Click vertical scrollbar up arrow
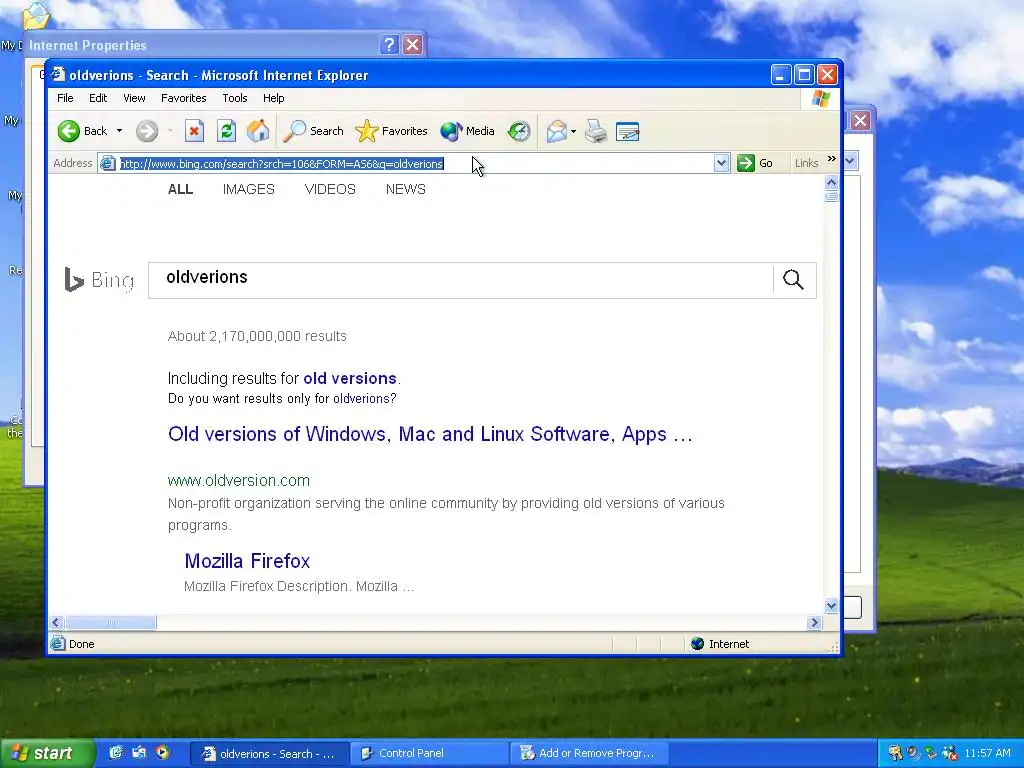This screenshot has height=768, width=1024. tap(831, 182)
